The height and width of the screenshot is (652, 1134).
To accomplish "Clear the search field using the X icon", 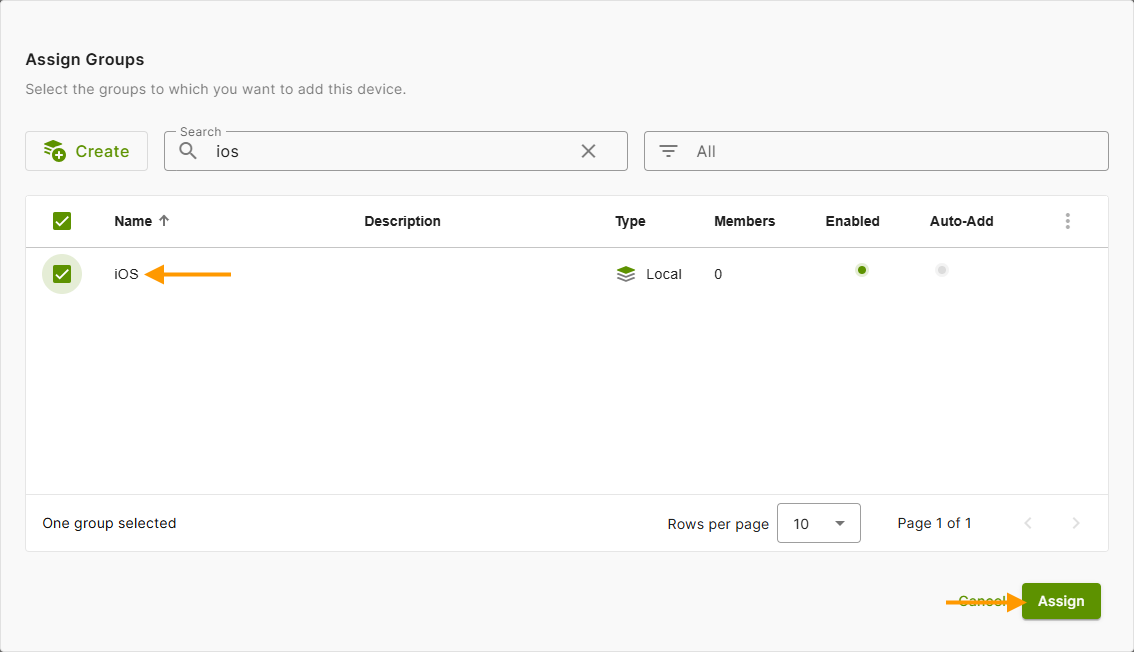I will [x=588, y=151].
